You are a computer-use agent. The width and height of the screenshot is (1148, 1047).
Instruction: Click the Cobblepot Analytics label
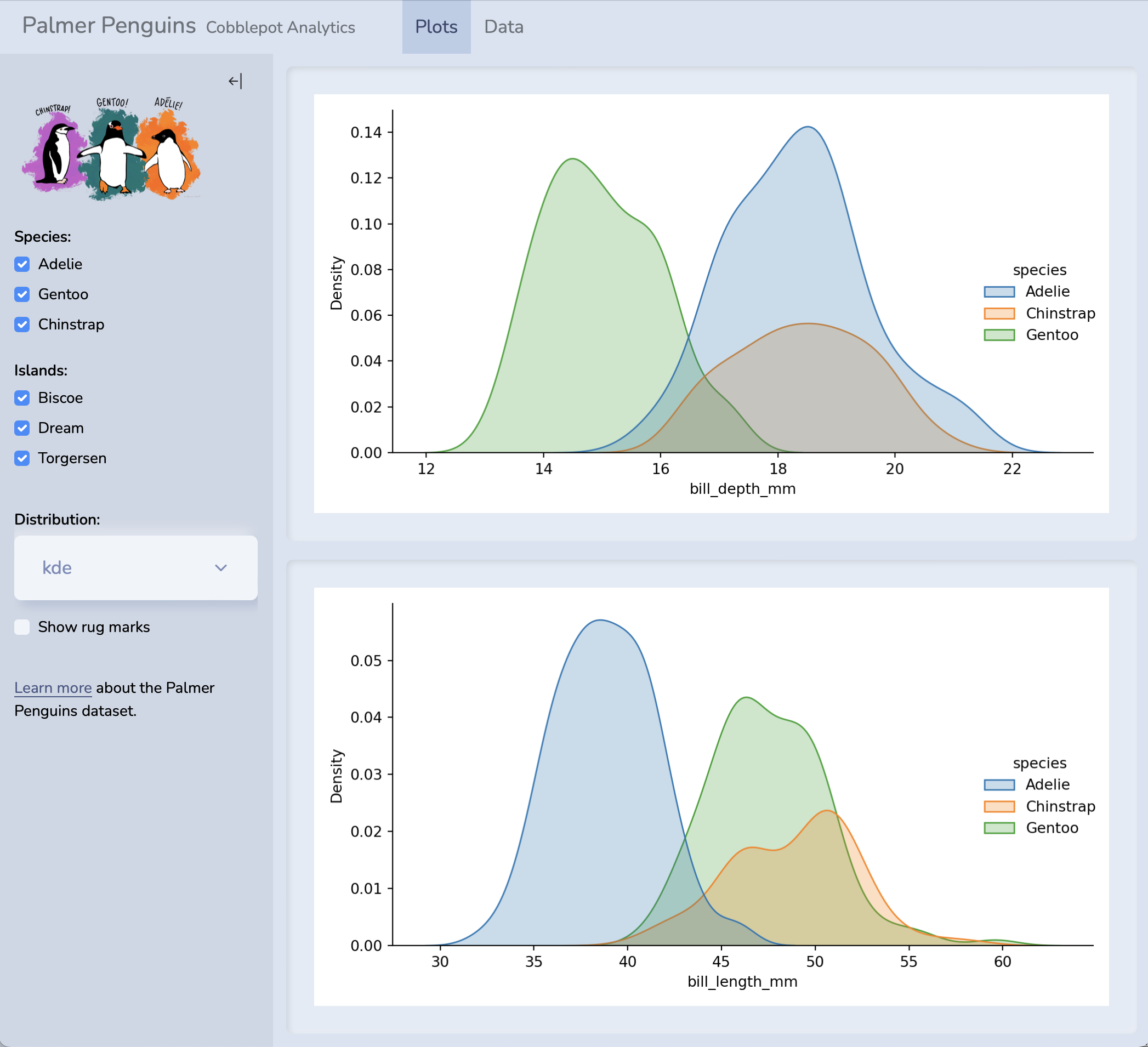click(280, 27)
